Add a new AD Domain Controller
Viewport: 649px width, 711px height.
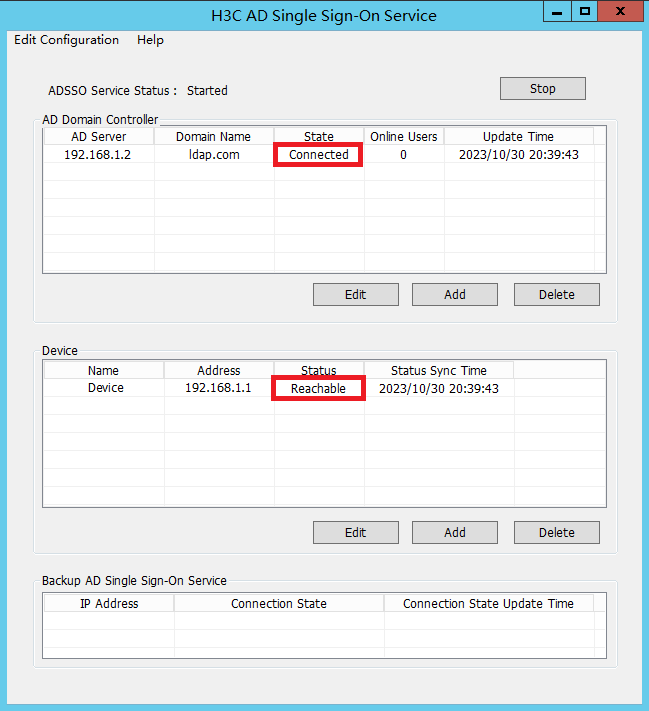(454, 295)
